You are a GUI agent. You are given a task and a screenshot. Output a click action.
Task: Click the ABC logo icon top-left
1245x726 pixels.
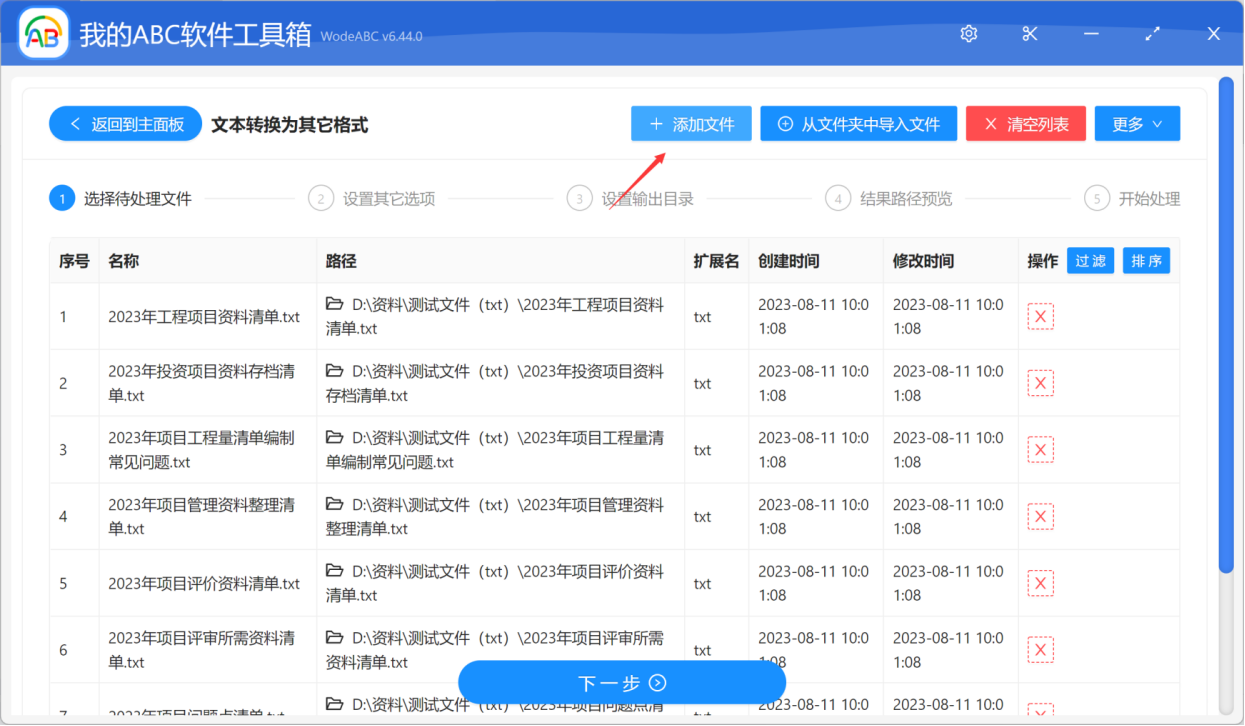(x=42, y=33)
